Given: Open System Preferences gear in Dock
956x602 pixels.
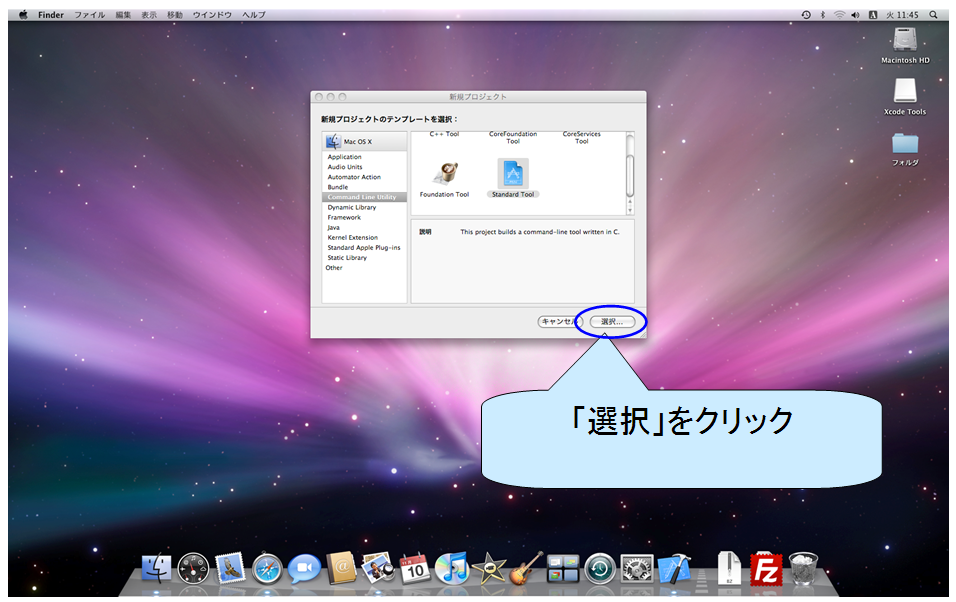Looking at the screenshot, I should (637, 568).
